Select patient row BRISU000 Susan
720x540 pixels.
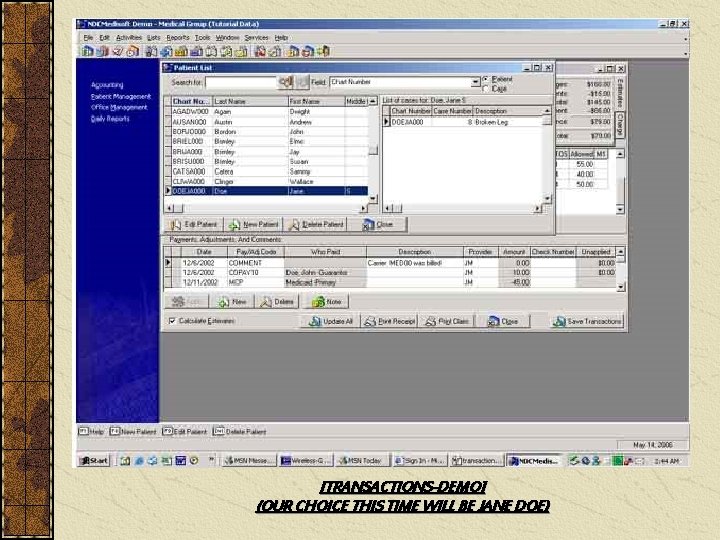click(x=269, y=162)
